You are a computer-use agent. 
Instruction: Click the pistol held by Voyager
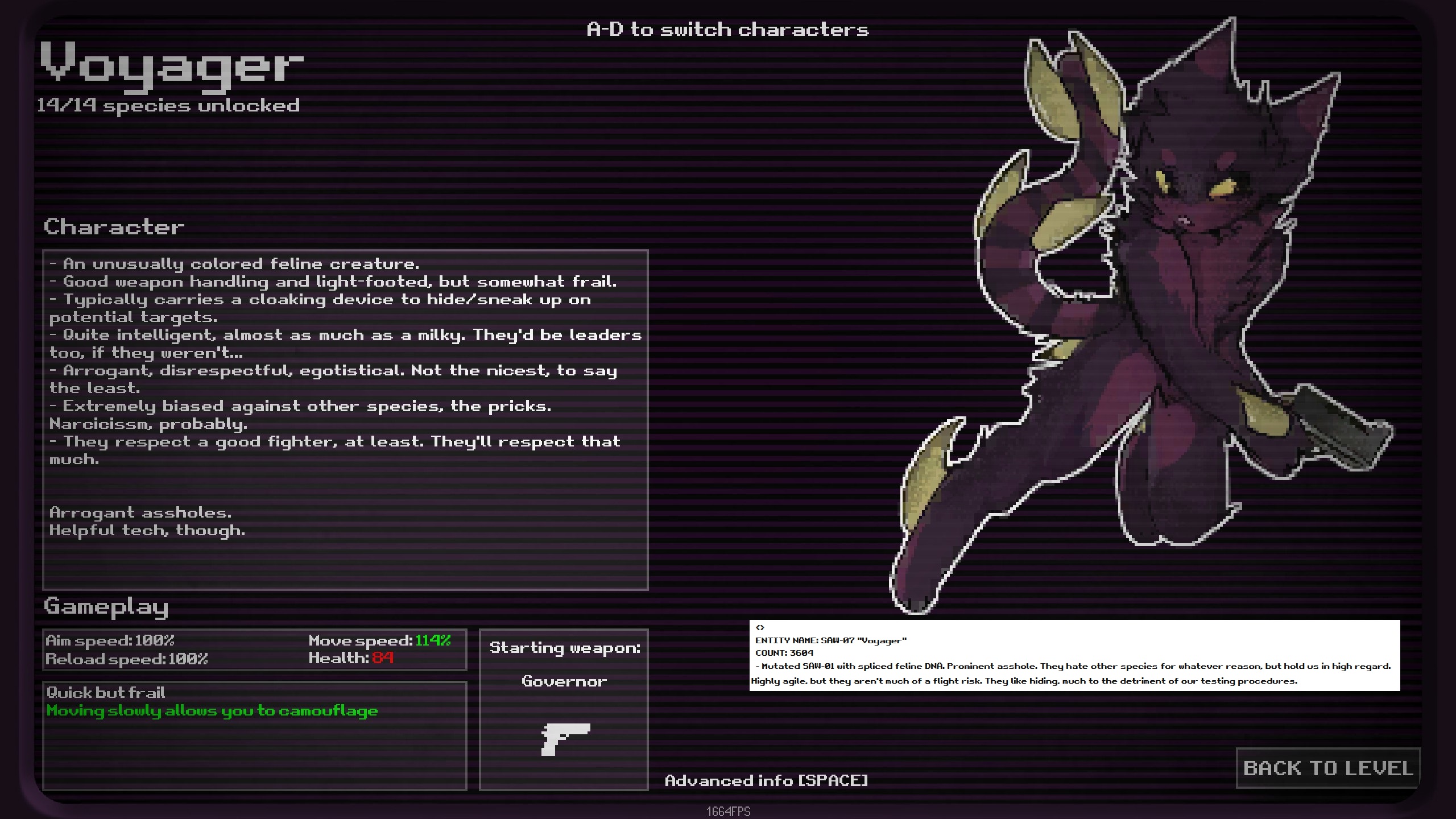click(x=1342, y=432)
